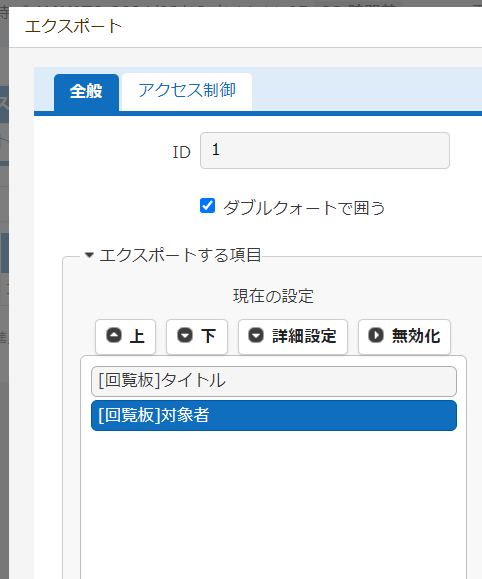Collapse the エクスポートする項目 section
The image size is (482, 579).
pos(89,255)
